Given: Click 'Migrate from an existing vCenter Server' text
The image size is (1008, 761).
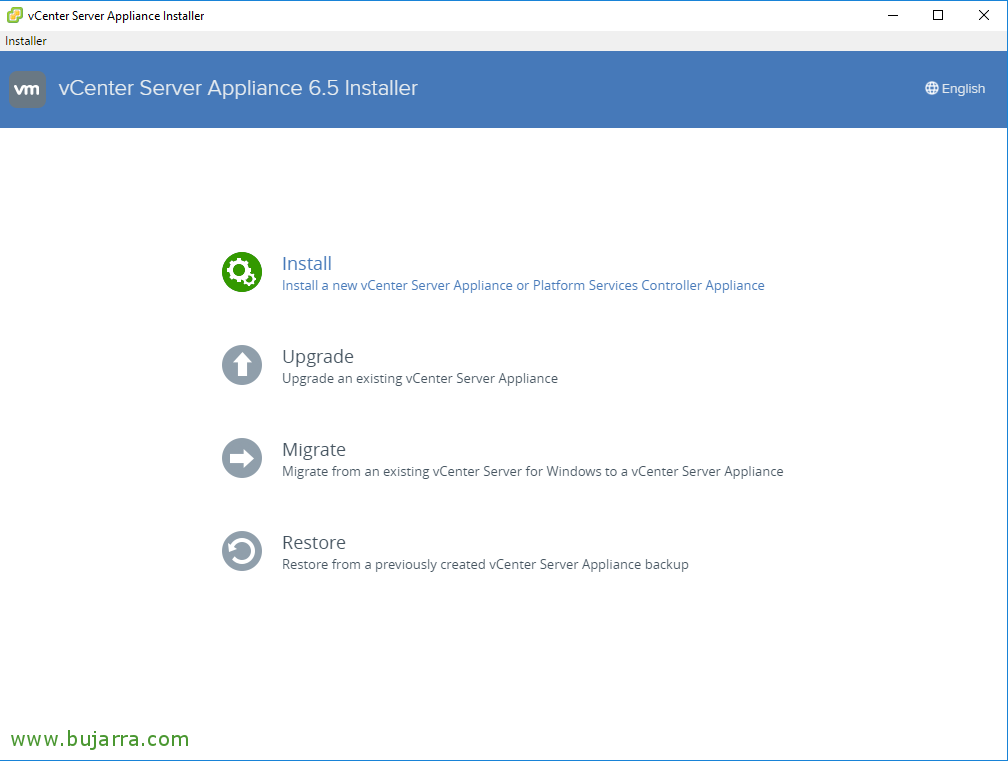Looking at the screenshot, I should [532, 471].
